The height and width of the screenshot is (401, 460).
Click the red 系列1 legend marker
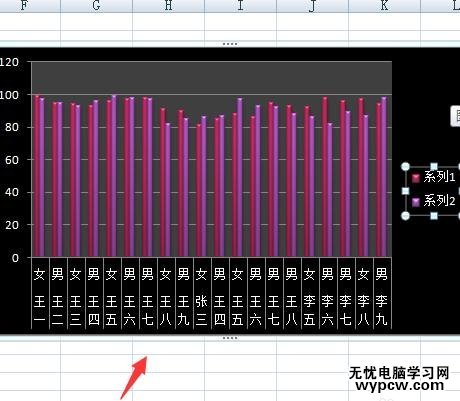(x=416, y=178)
